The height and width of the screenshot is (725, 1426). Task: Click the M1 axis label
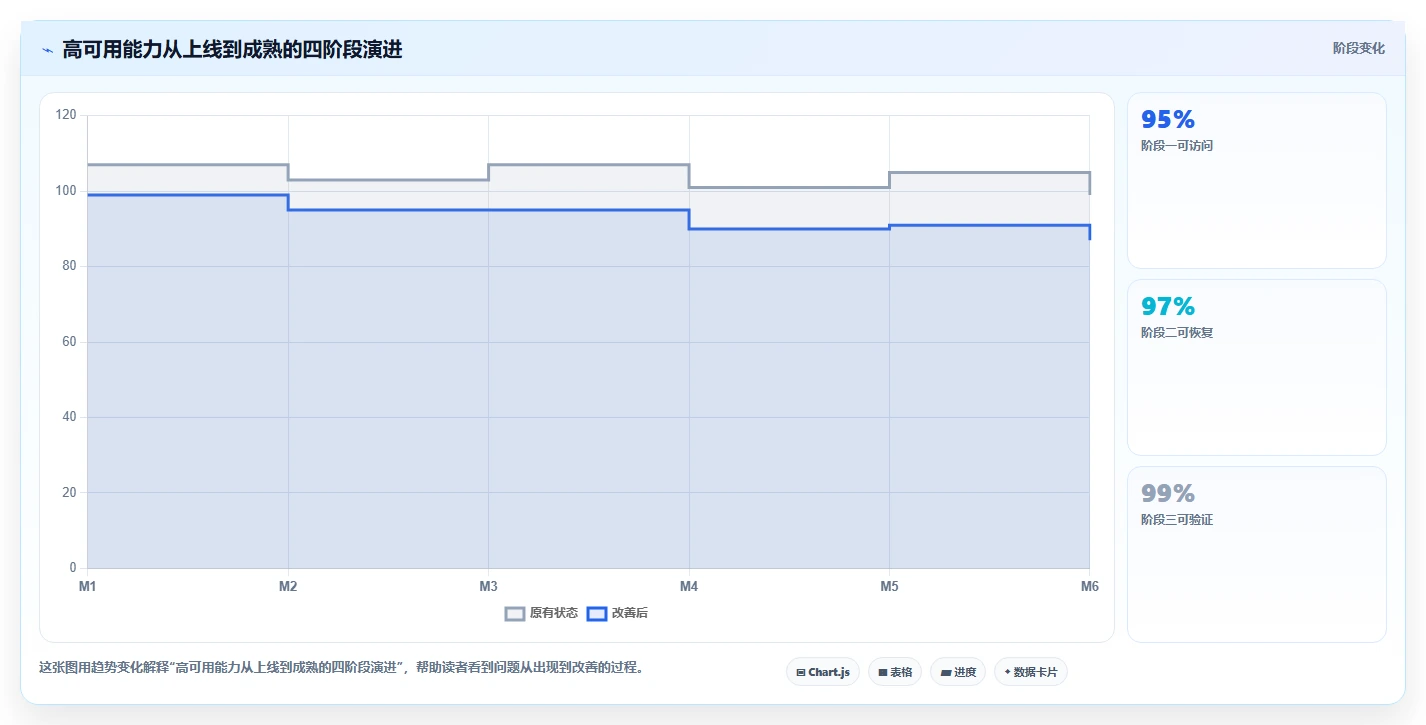pyautogui.click(x=88, y=586)
